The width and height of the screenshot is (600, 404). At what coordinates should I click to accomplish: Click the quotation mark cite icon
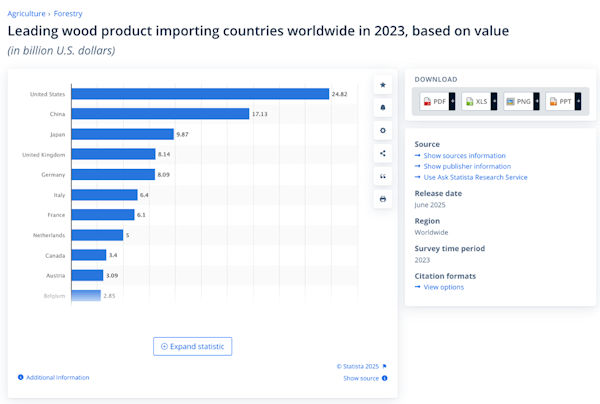coord(383,177)
